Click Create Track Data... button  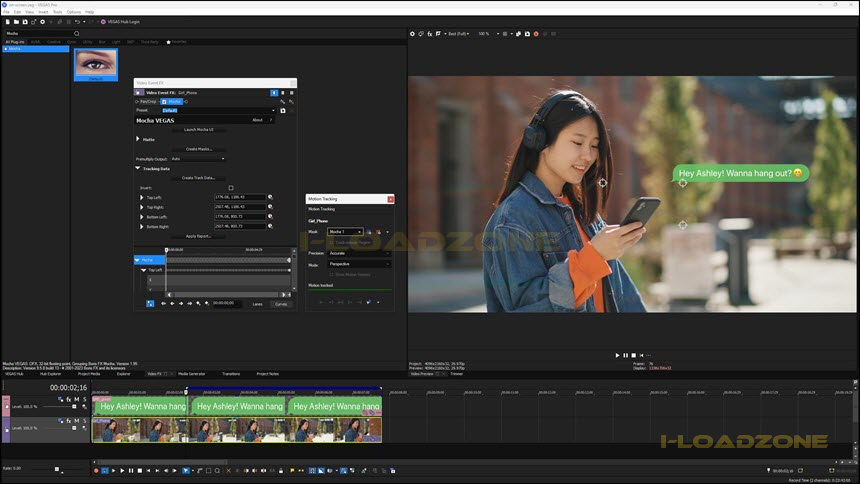(x=199, y=178)
